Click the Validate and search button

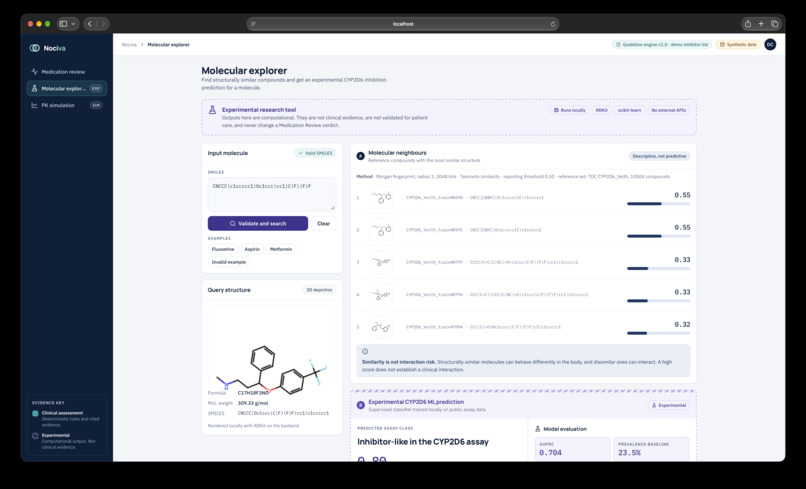click(x=258, y=223)
